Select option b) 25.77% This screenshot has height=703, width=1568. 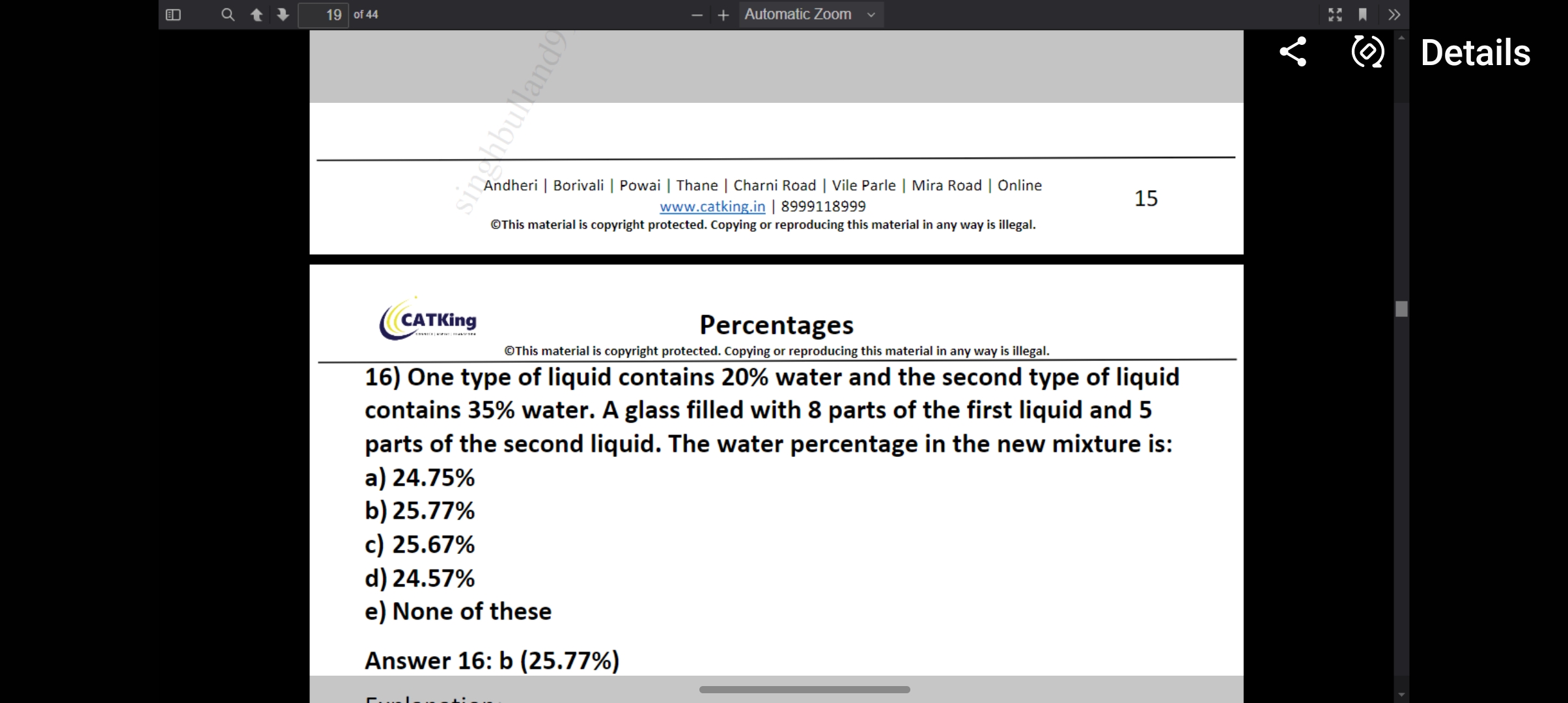coord(420,511)
